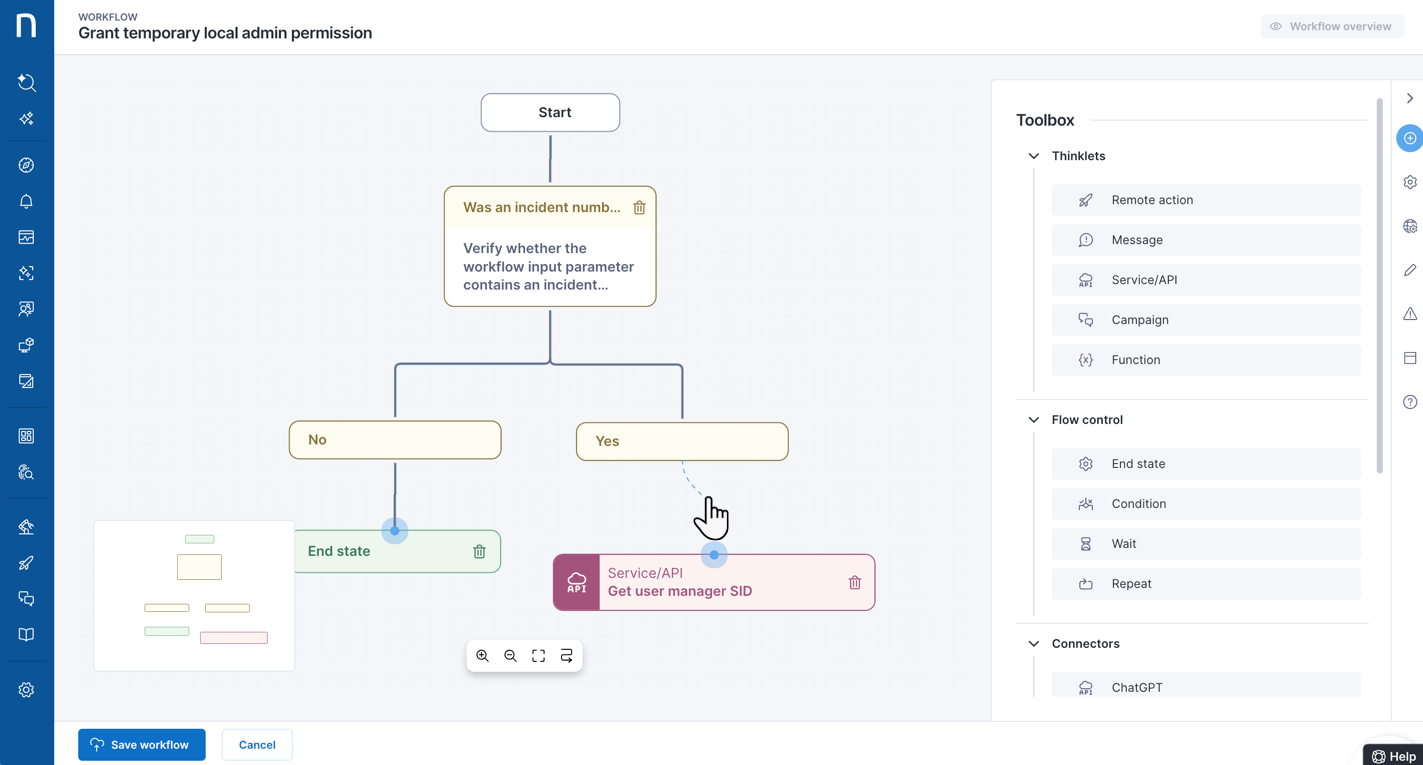The height and width of the screenshot is (765, 1423).
Task: Click the workflow minimap thumbnail
Action: pyautogui.click(x=194, y=595)
